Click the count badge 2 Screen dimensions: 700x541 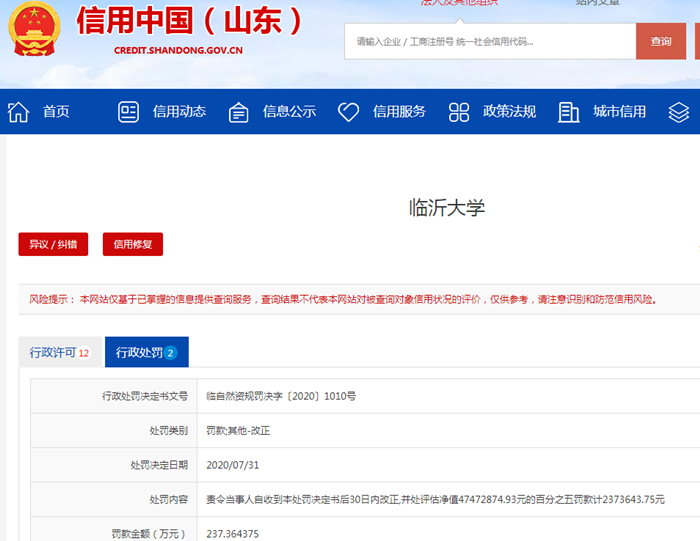[171, 353]
